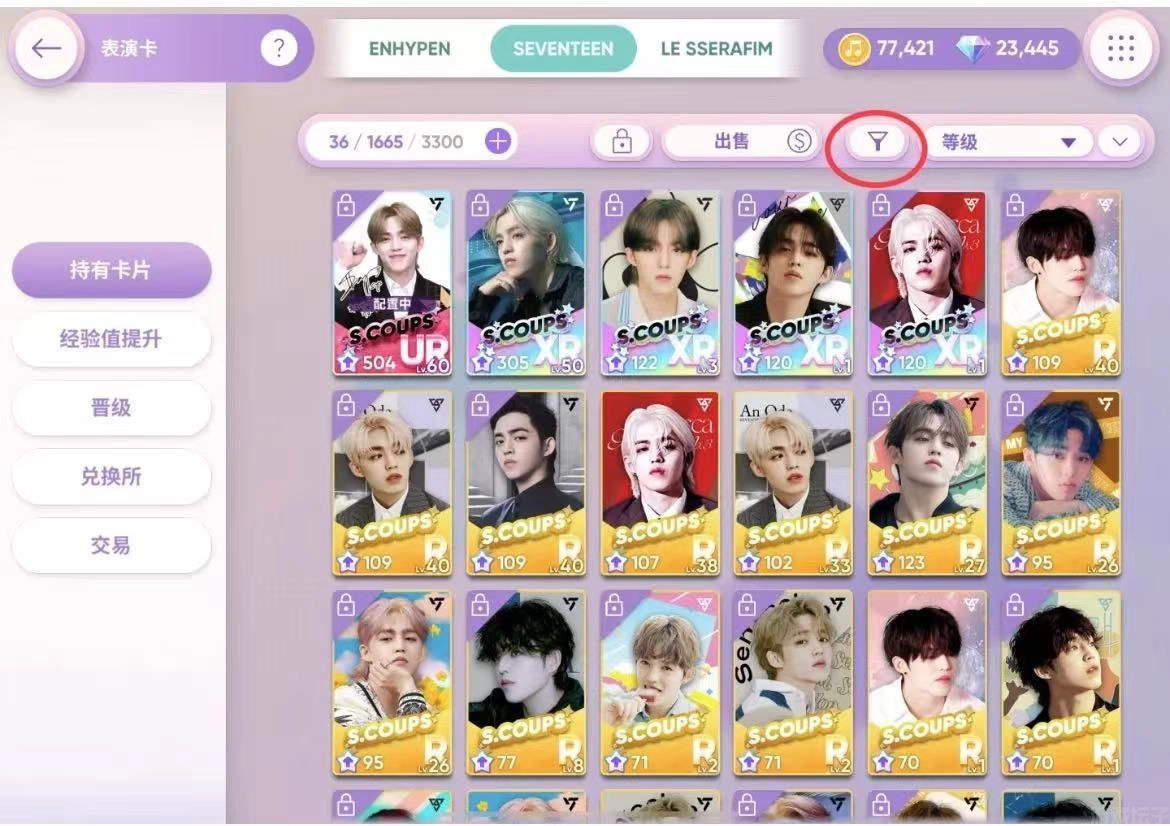Switch to the LE SSERAFIM tab

[x=716, y=49]
